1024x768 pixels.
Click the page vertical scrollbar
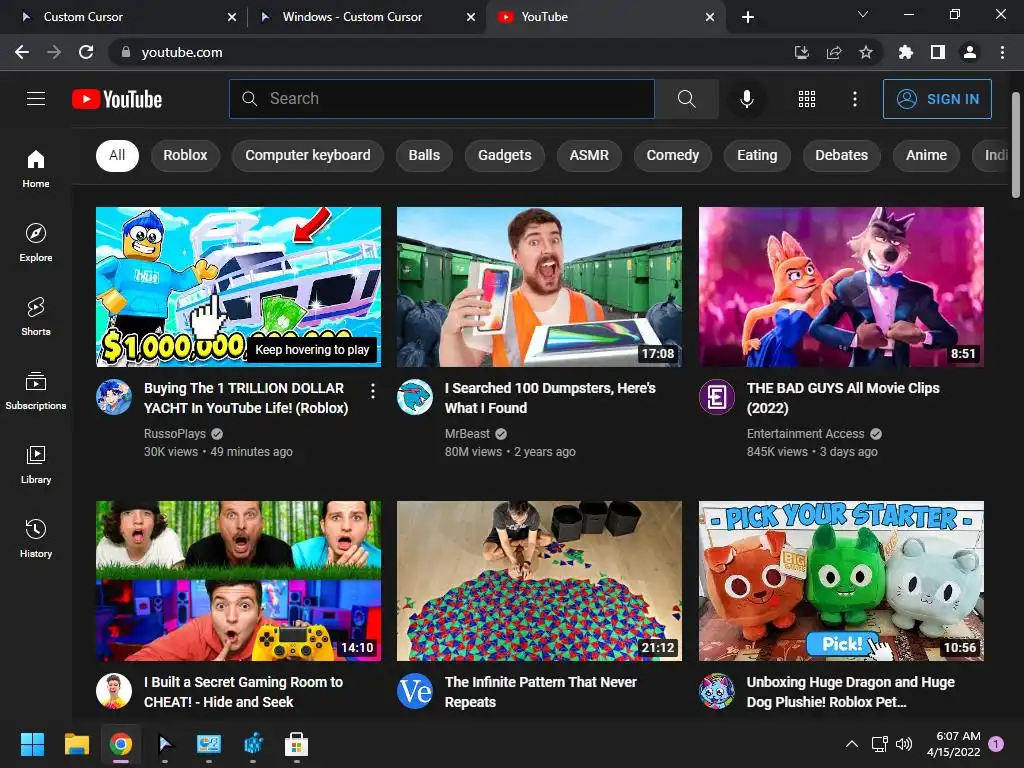pyautogui.click(x=1016, y=145)
